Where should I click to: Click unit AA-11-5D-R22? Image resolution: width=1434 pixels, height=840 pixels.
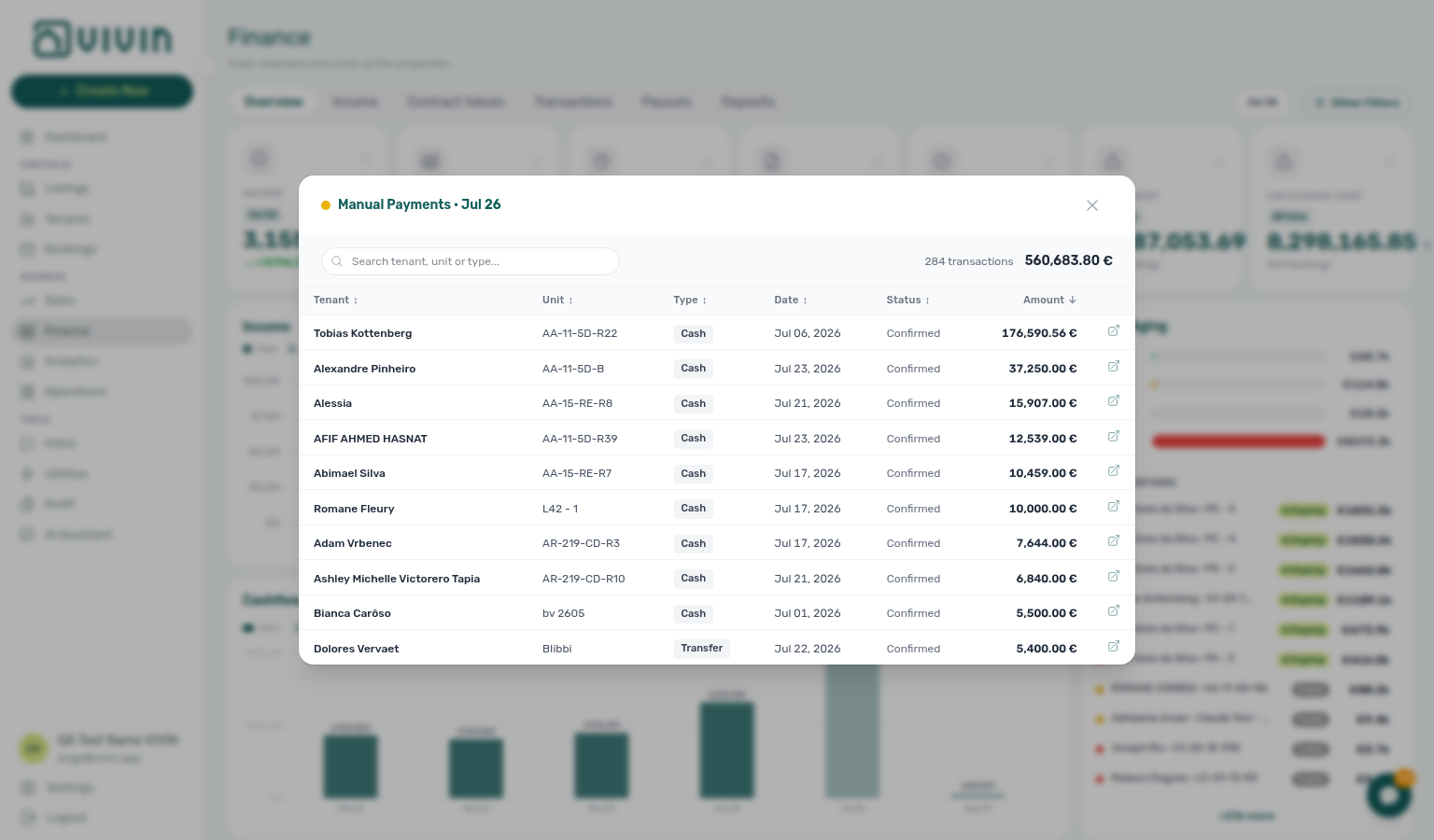coord(580,333)
